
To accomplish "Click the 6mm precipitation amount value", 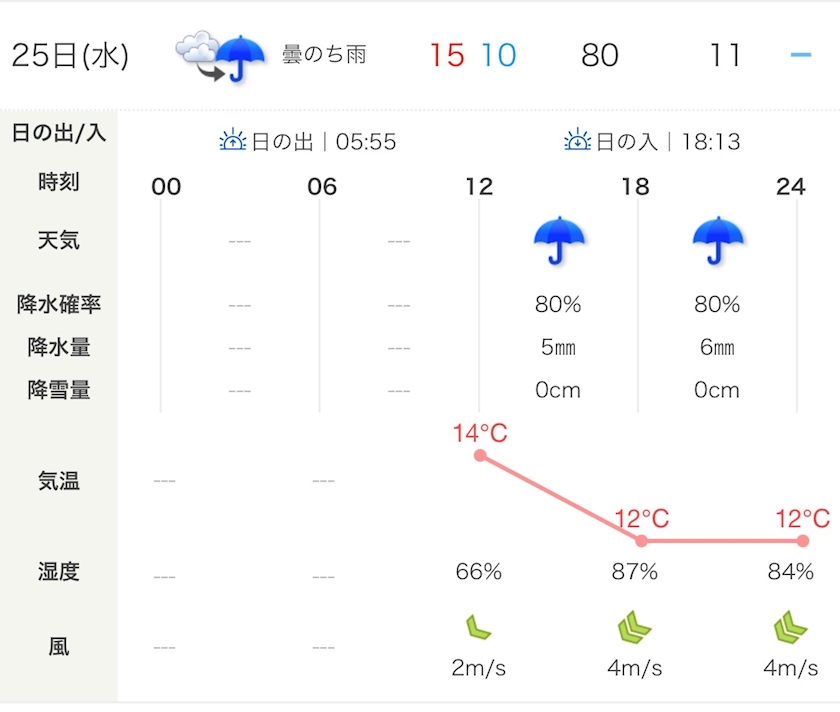I will (717, 347).
